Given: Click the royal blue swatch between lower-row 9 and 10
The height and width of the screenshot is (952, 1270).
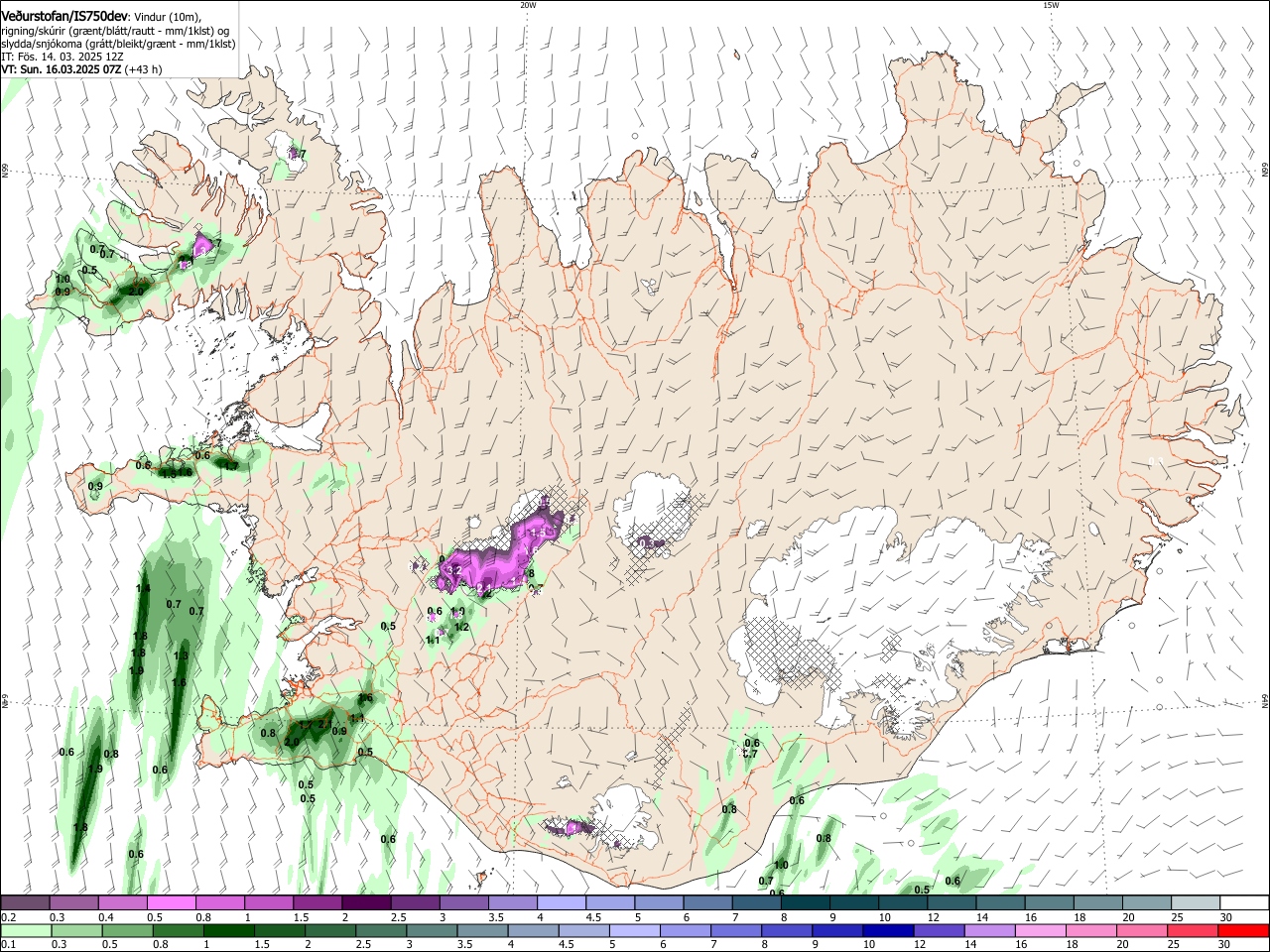Looking at the screenshot, I should click(x=837, y=930).
